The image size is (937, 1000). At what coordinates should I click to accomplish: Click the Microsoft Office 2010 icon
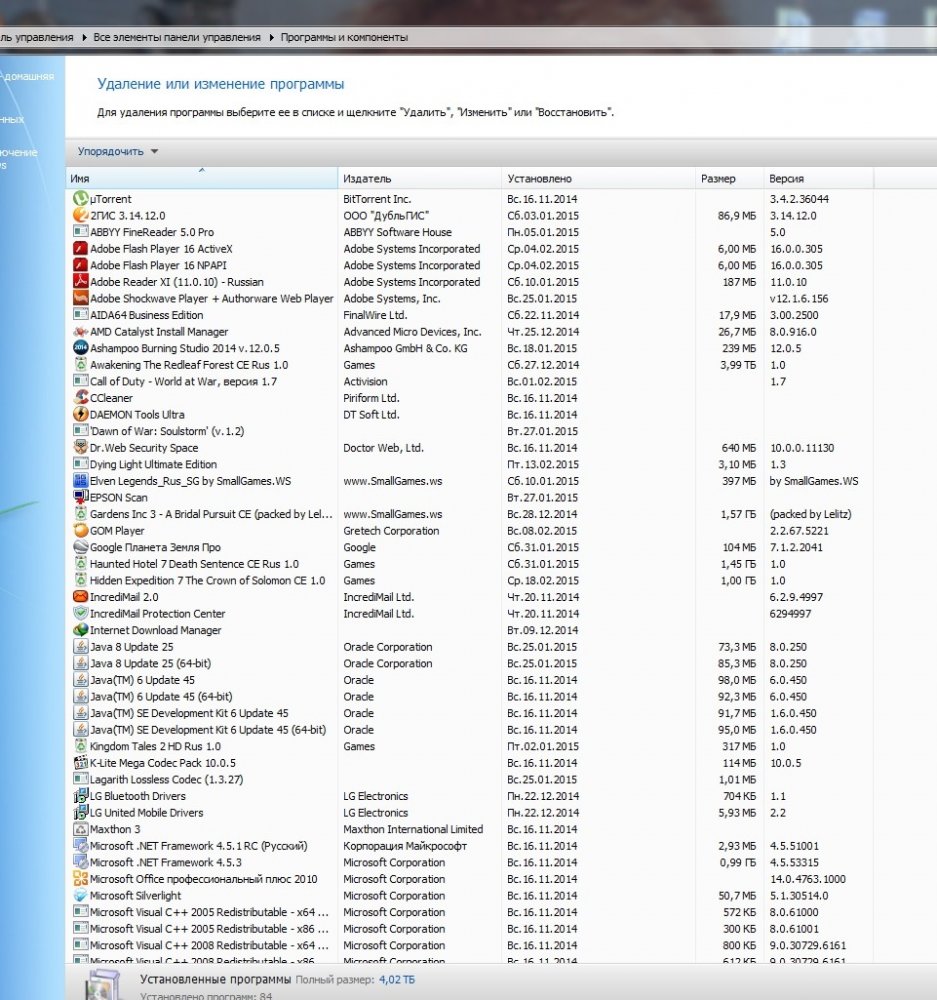(x=81, y=879)
